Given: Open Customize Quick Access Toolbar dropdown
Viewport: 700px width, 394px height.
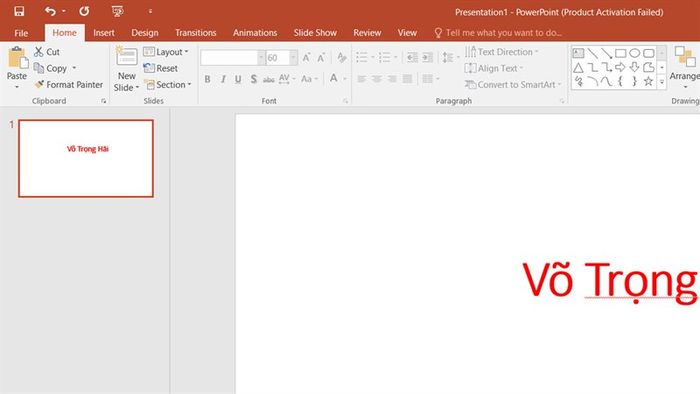Looking at the screenshot, I should click(x=150, y=11).
